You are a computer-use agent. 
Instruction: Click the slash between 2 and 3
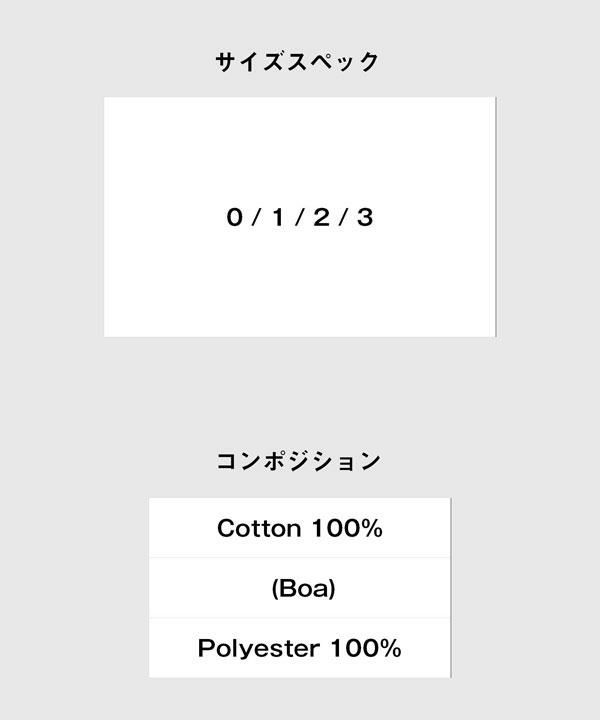coord(342,217)
